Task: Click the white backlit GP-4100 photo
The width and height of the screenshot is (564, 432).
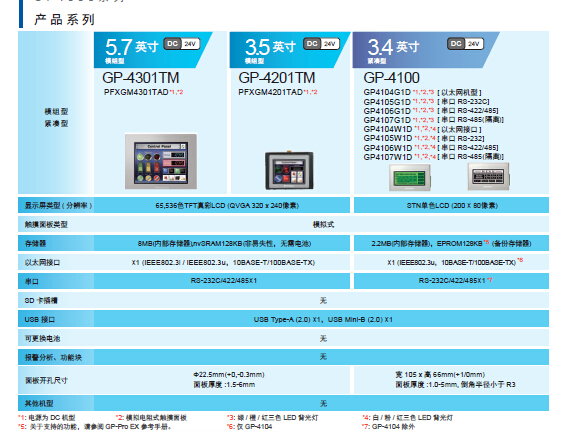Action: click(x=488, y=176)
